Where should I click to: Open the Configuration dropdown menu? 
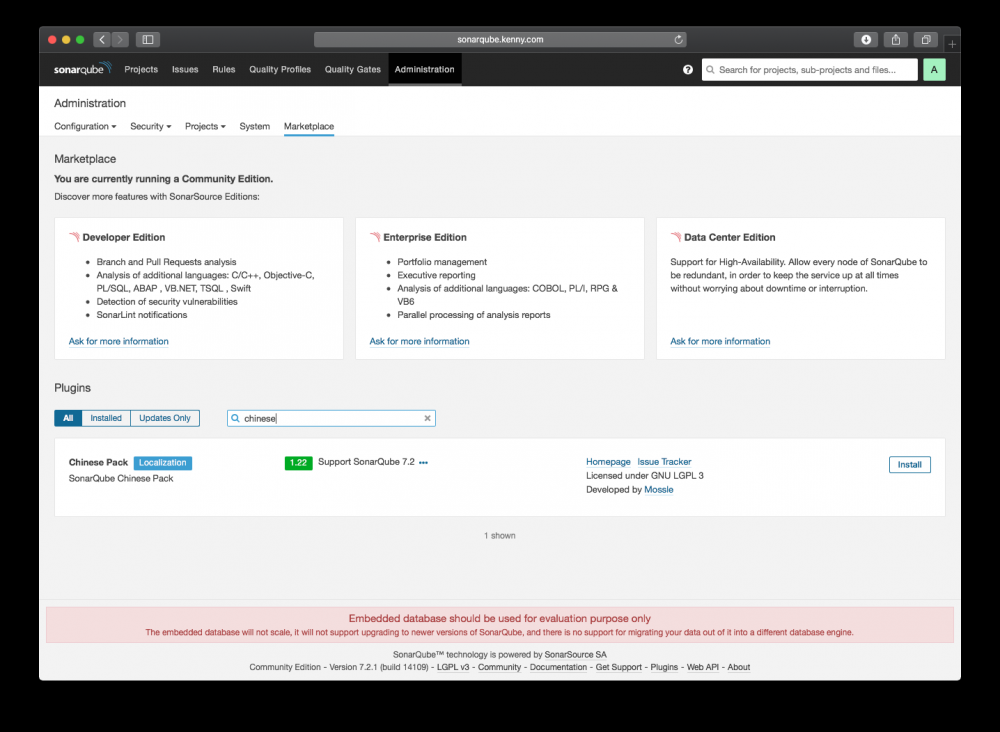click(x=85, y=126)
